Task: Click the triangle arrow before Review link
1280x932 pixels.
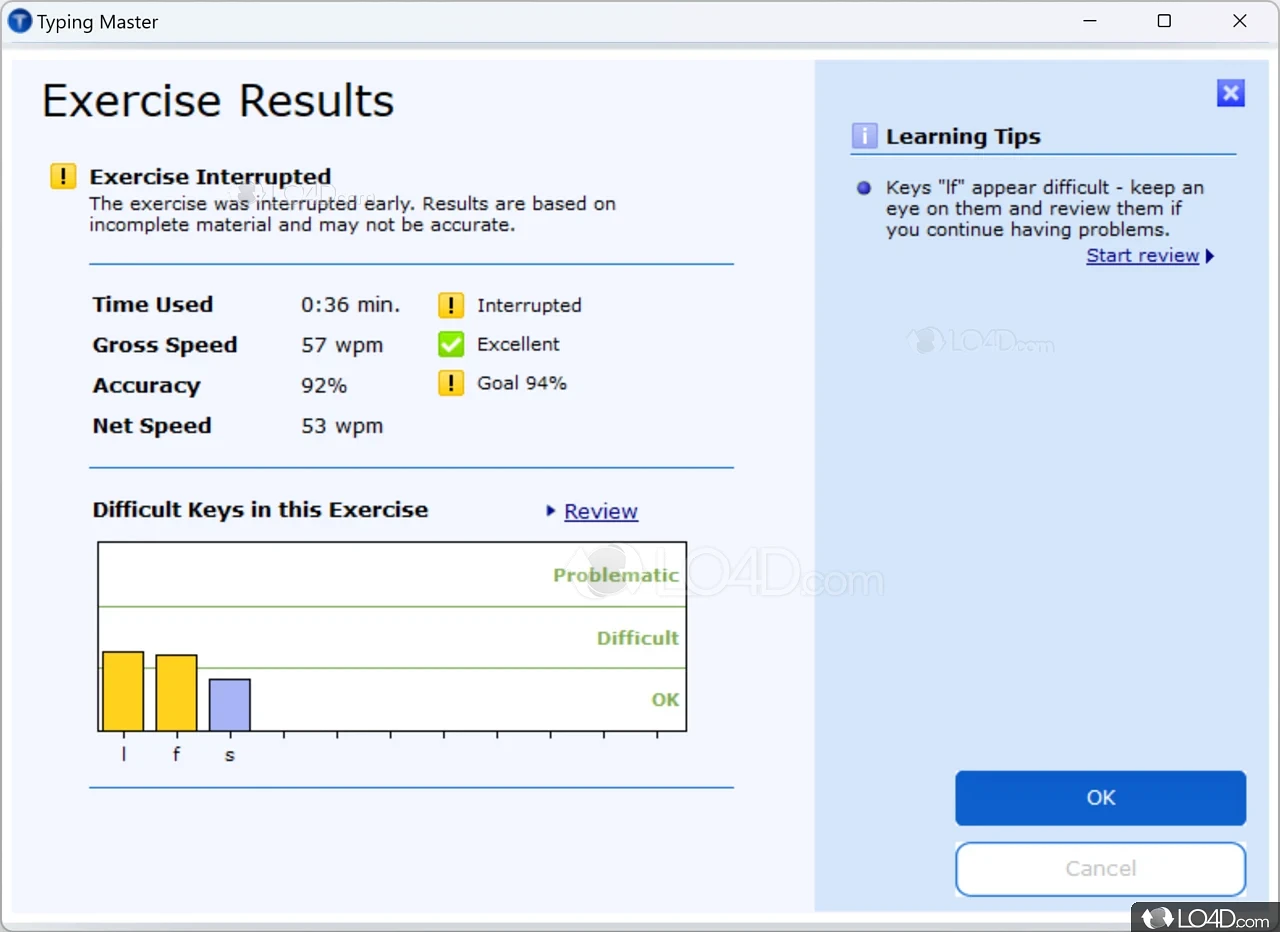Action: tap(550, 511)
